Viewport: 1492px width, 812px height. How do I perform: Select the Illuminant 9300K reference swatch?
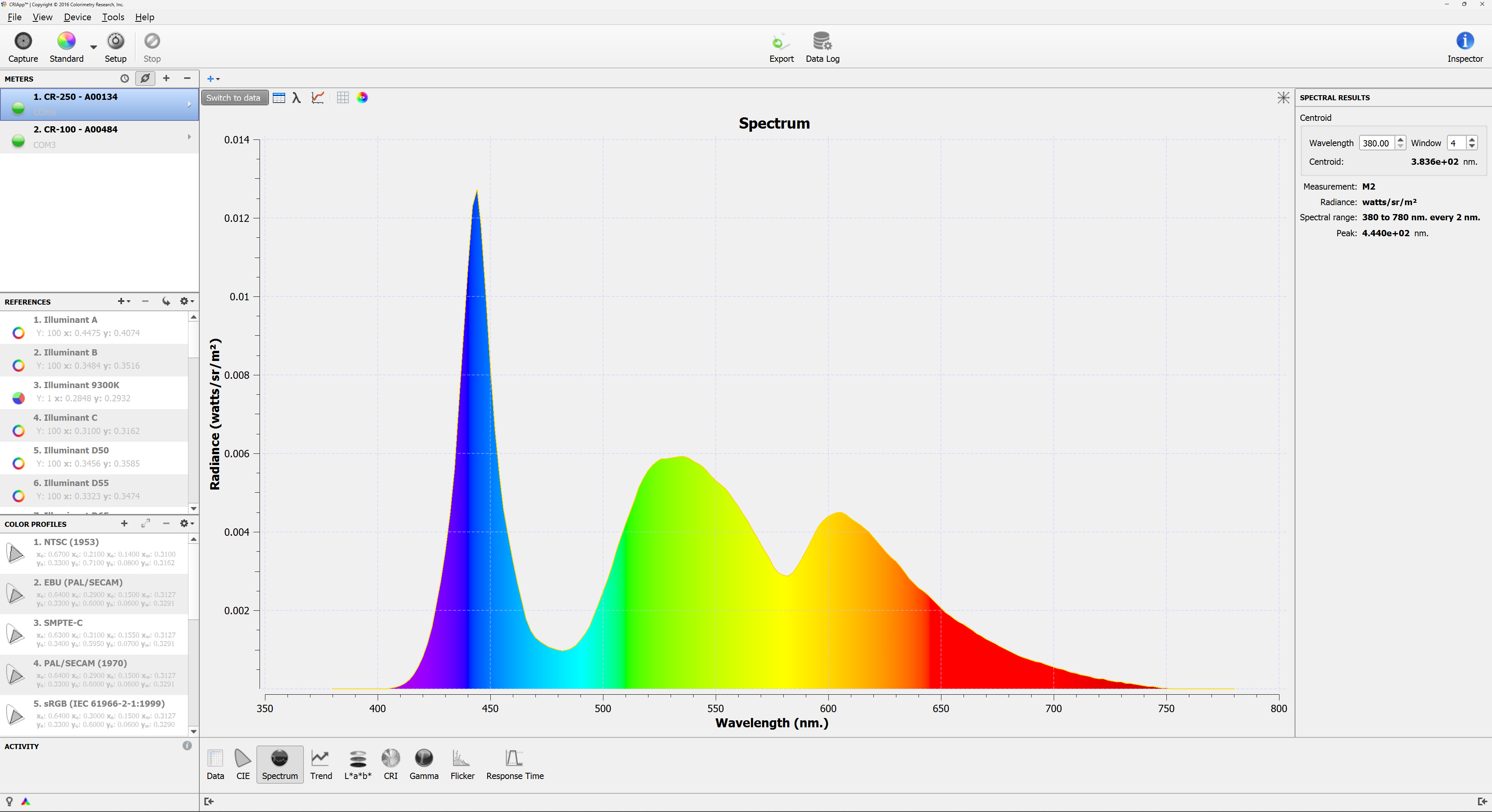point(19,398)
